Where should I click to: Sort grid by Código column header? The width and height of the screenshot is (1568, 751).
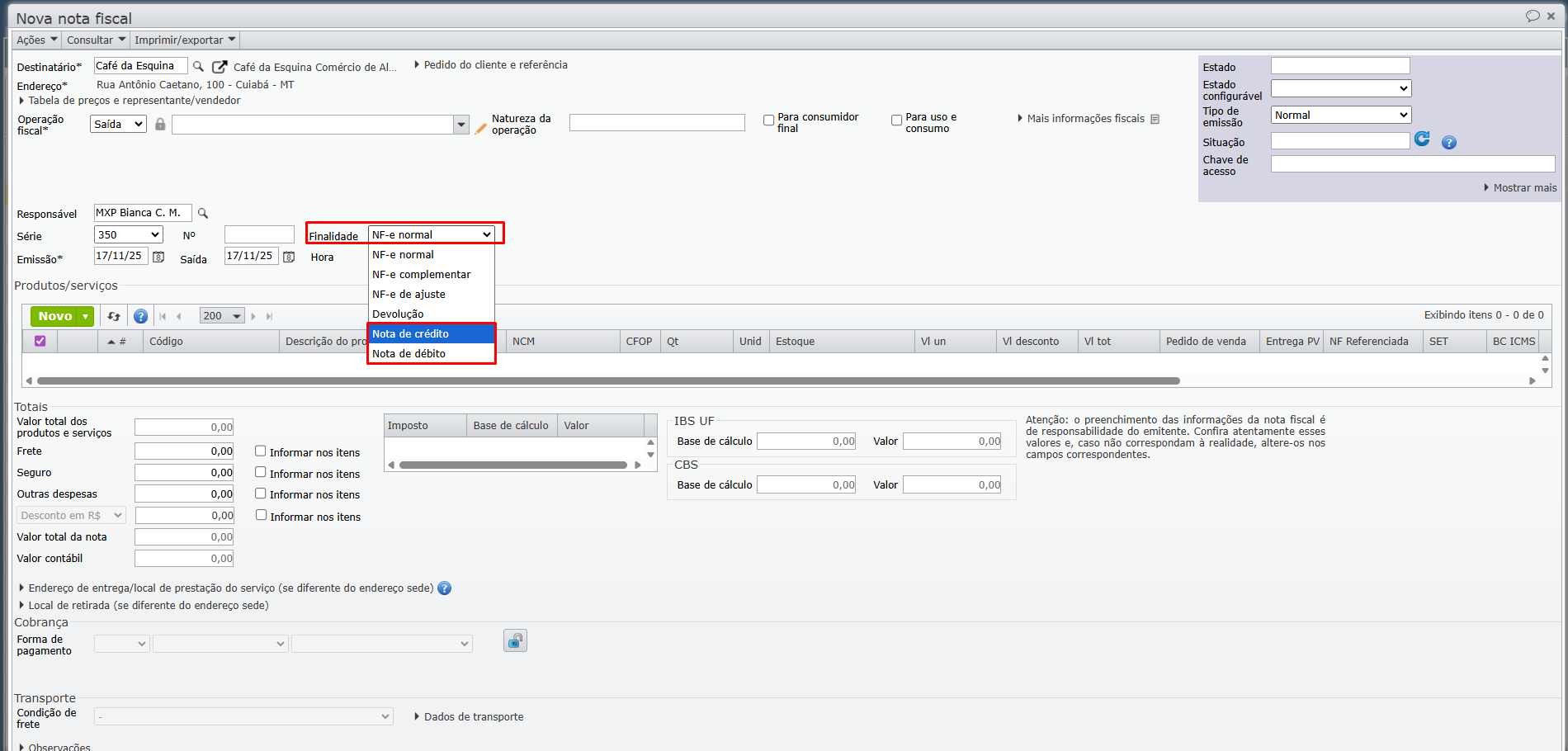(211, 342)
